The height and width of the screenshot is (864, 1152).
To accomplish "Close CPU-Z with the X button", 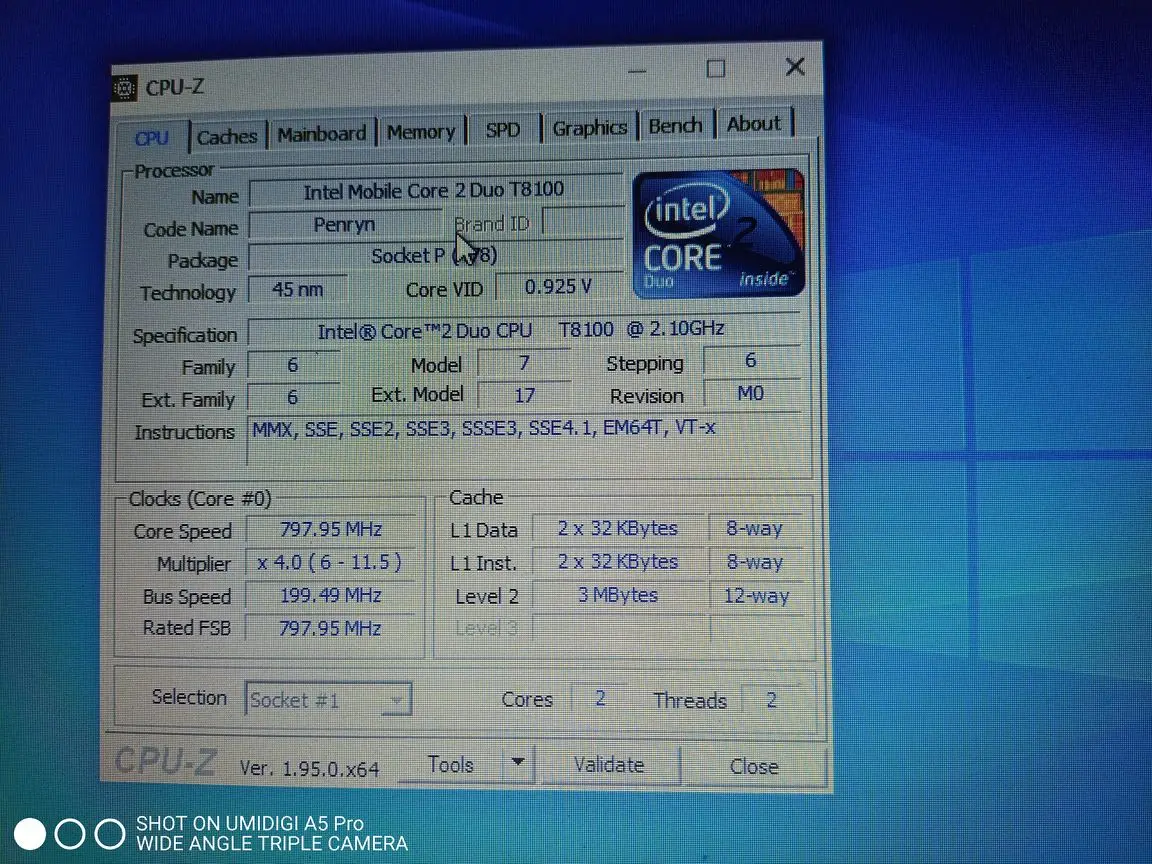I will (x=795, y=67).
